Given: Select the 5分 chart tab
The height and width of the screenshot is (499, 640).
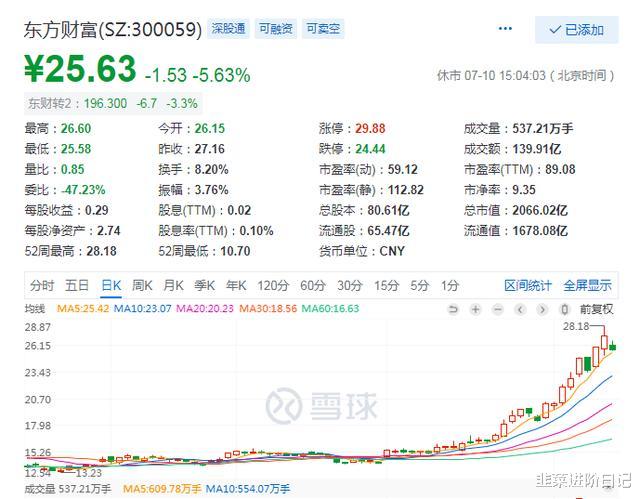Looking at the screenshot, I should tap(420, 285).
